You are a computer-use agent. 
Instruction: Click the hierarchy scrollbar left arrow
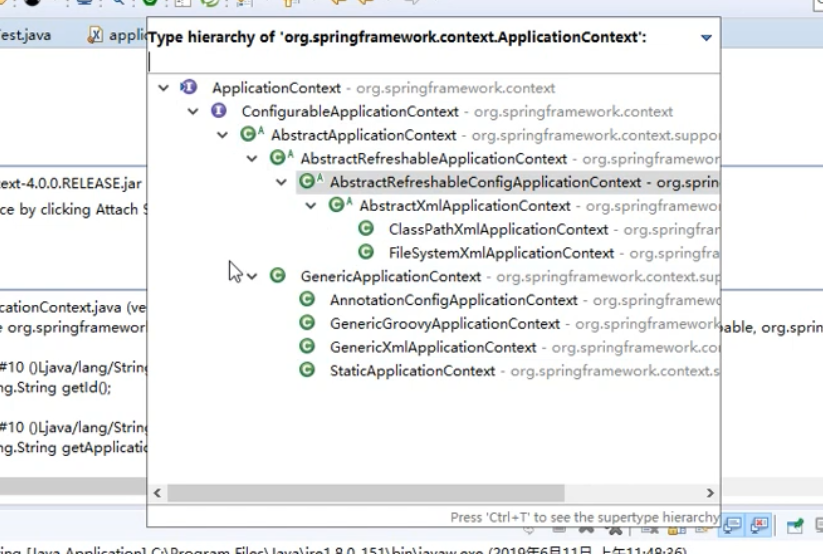(157, 493)
